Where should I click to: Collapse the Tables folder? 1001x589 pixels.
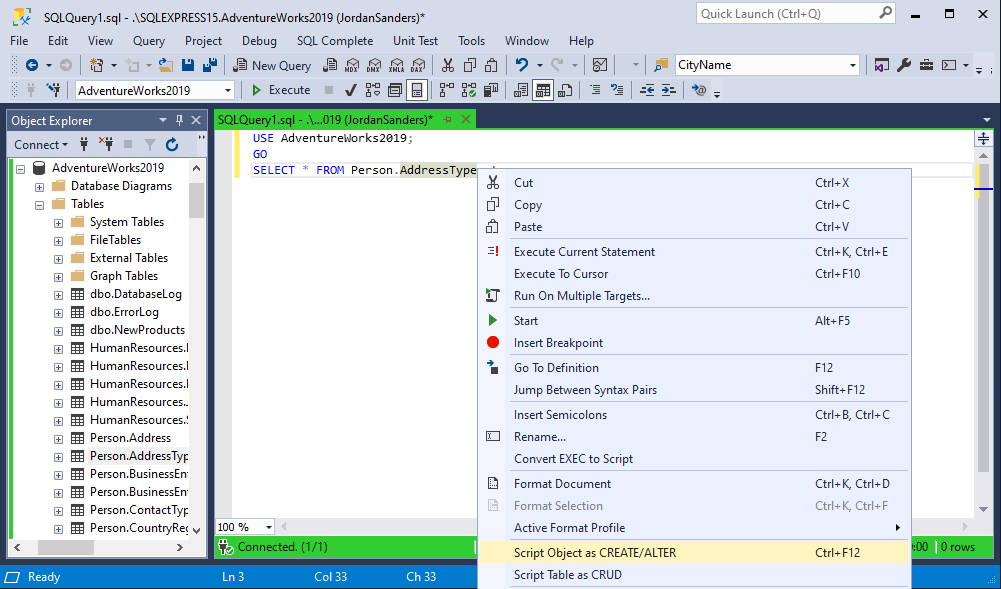[40, 205]
